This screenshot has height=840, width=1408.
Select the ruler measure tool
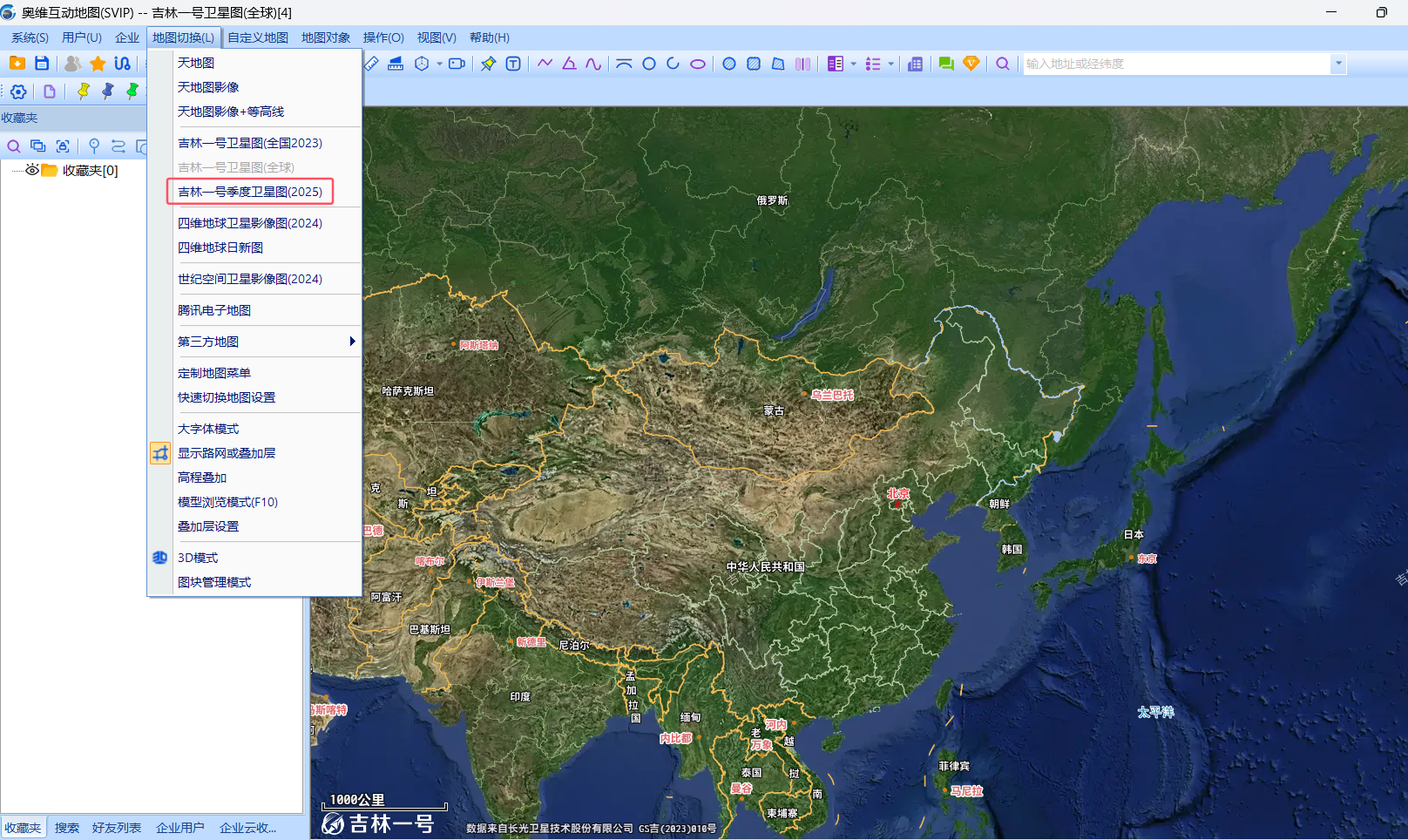click(x=372, y=64)
